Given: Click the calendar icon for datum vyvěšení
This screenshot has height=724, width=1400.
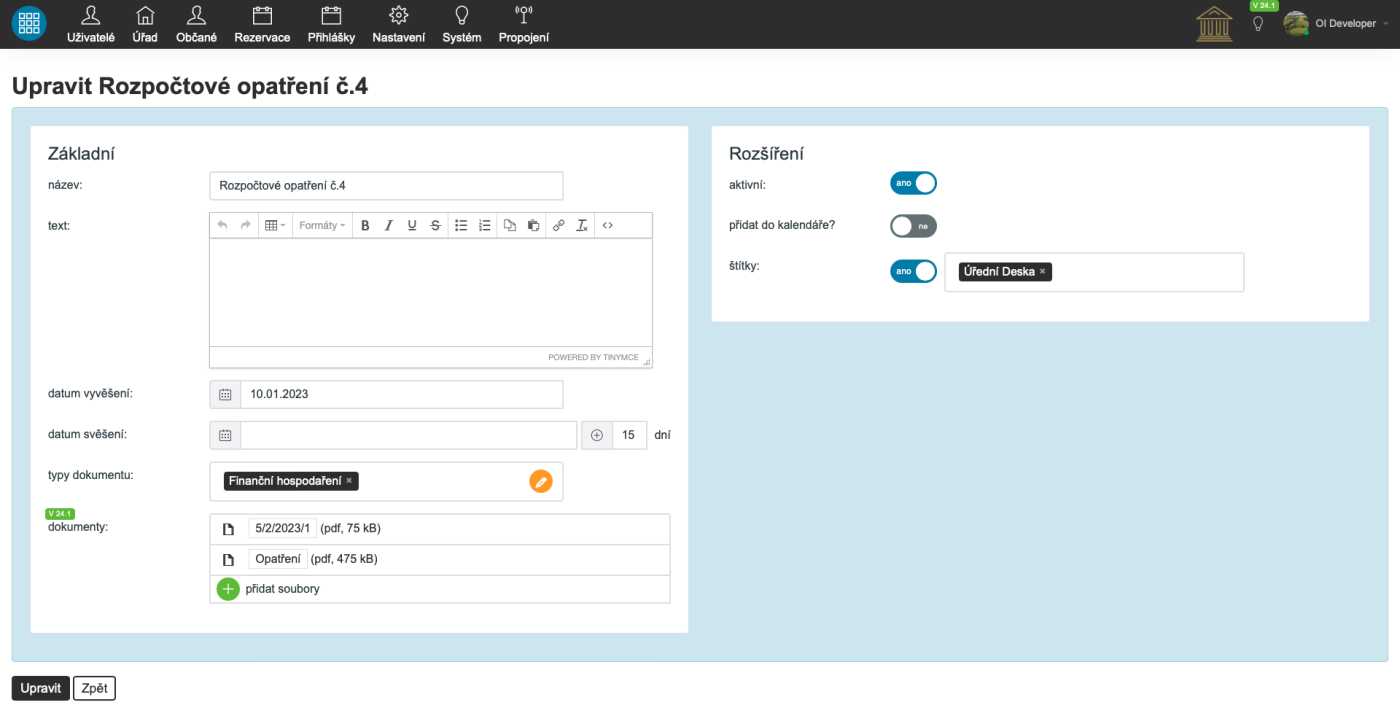Looking at the screenshot, I should (x=225, y=394).
